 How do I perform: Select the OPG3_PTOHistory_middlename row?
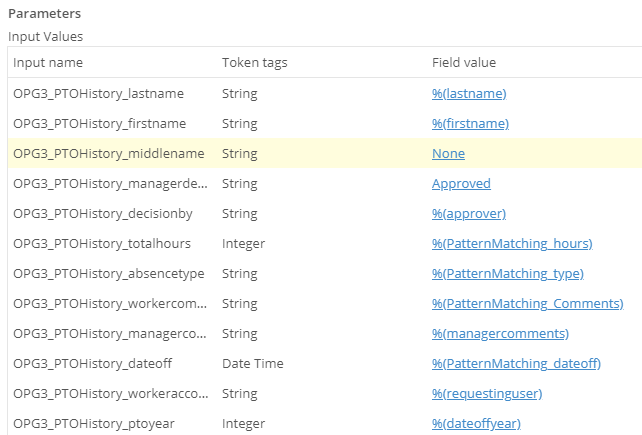[x=108, y=154]
